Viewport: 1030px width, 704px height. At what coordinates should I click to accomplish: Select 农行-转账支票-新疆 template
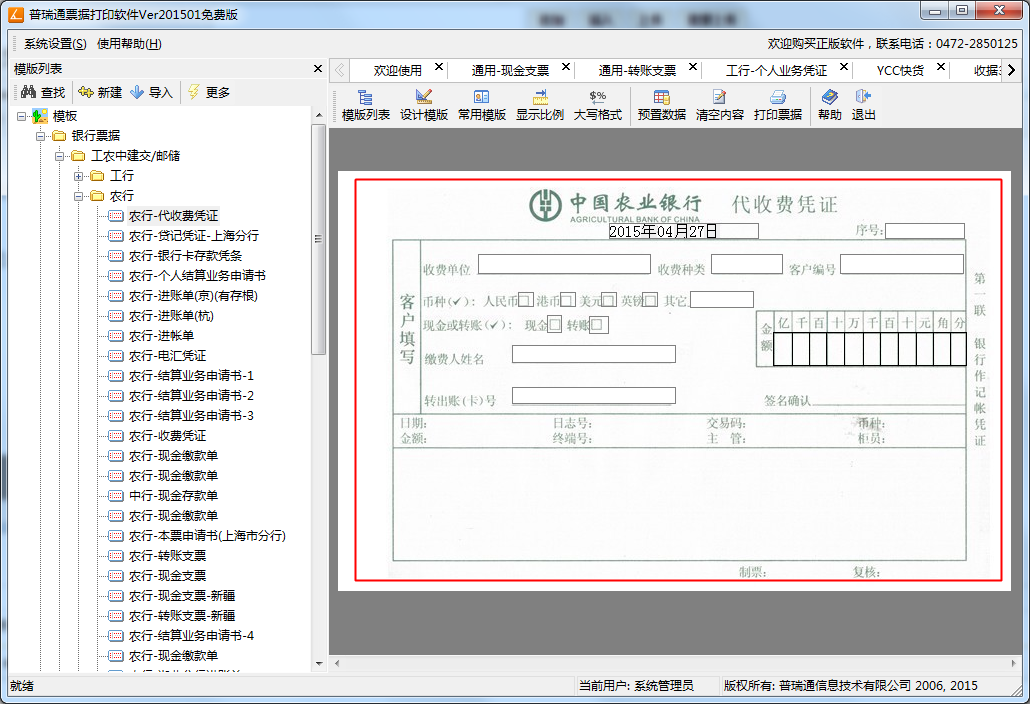pyautogui.click(x=182, y=616)
